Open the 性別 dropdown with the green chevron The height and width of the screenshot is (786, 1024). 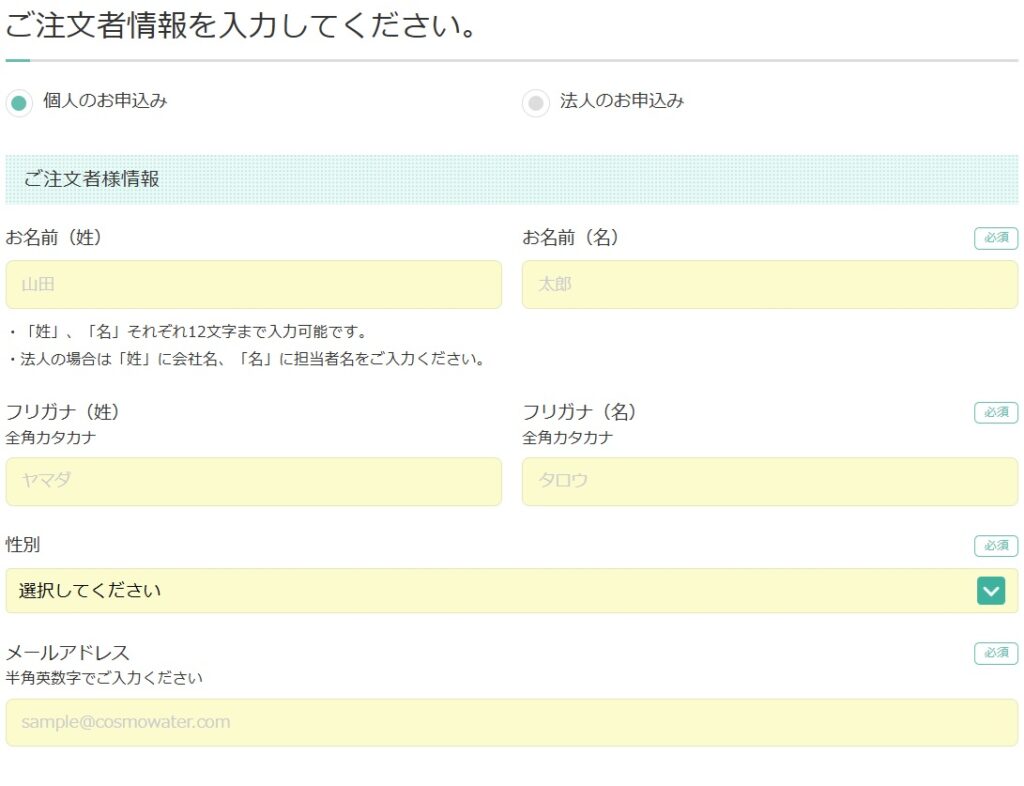(x=990, y=591)
